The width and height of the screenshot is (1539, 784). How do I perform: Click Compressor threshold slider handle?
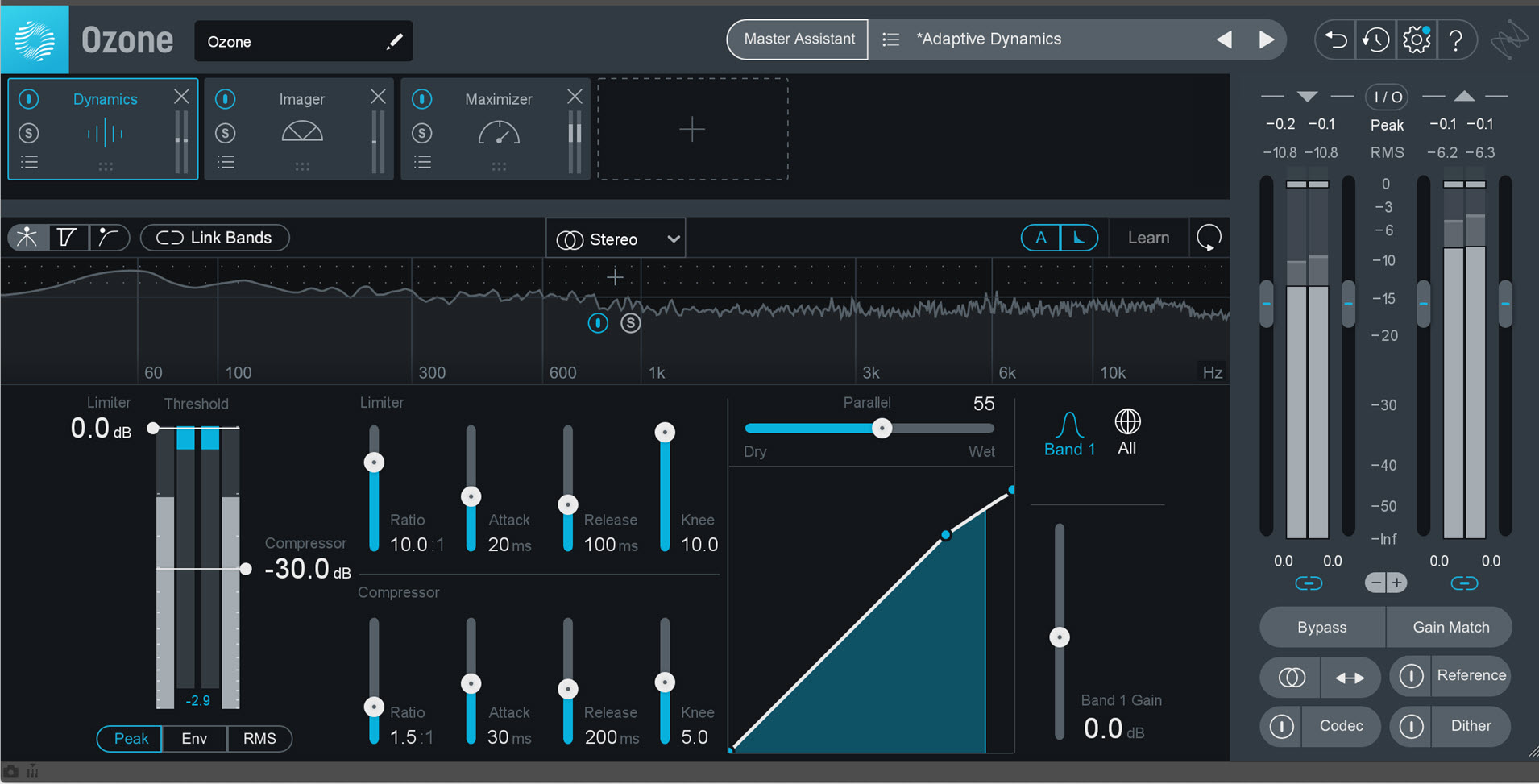coord(246,569)
